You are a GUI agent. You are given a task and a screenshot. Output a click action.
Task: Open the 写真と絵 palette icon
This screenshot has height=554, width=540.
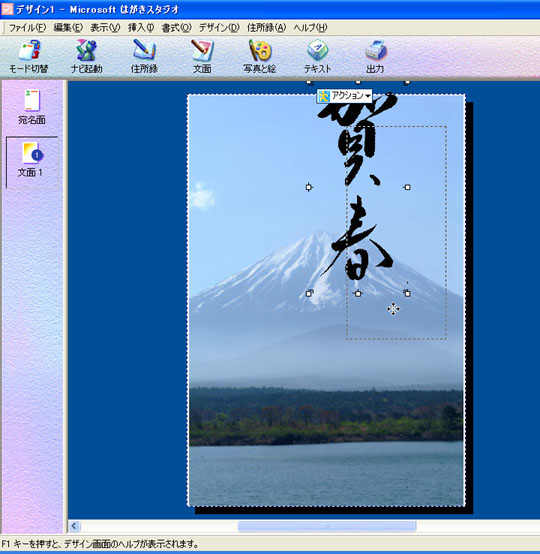[260, 57]
